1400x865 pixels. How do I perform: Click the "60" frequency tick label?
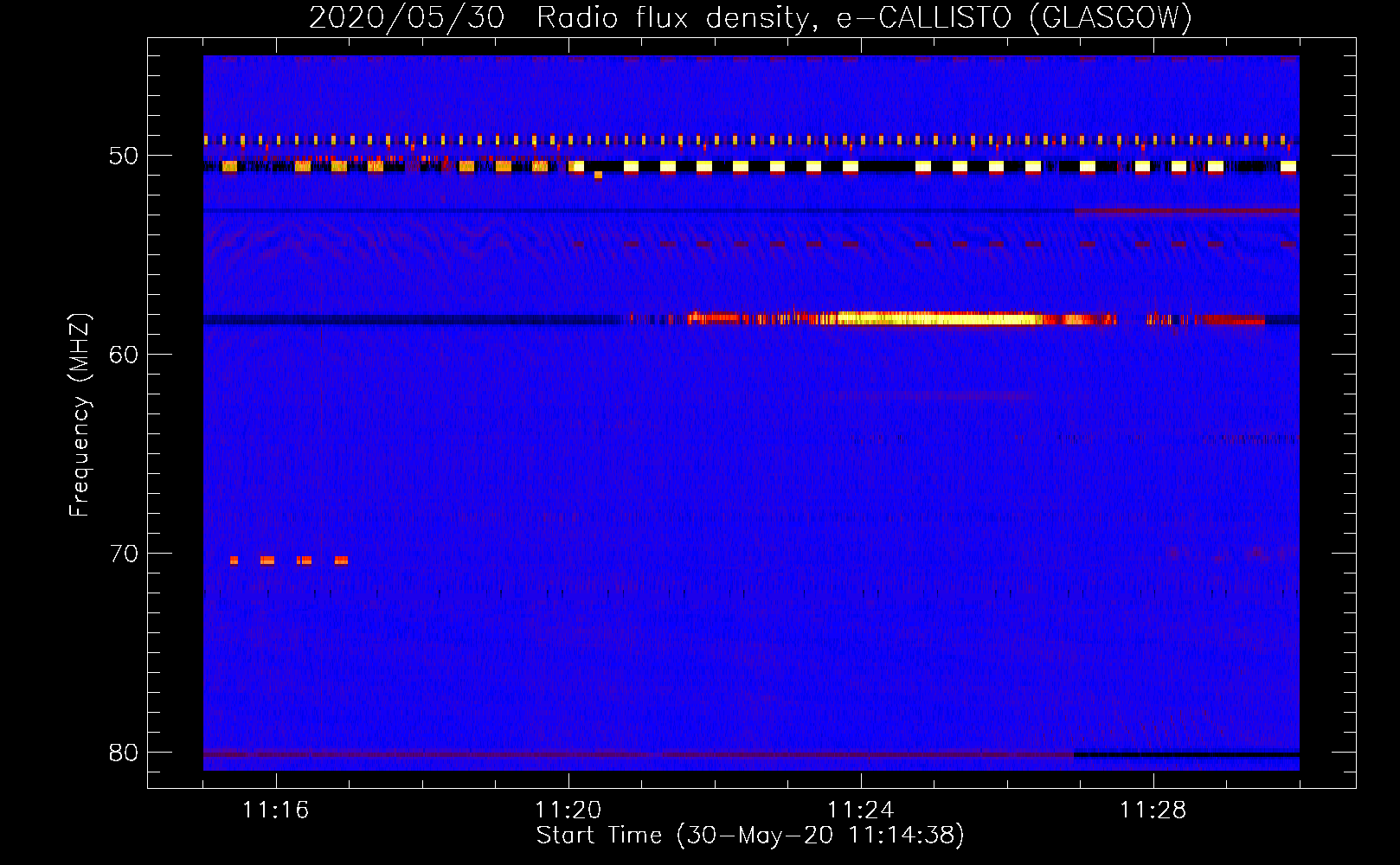(124, 356)
